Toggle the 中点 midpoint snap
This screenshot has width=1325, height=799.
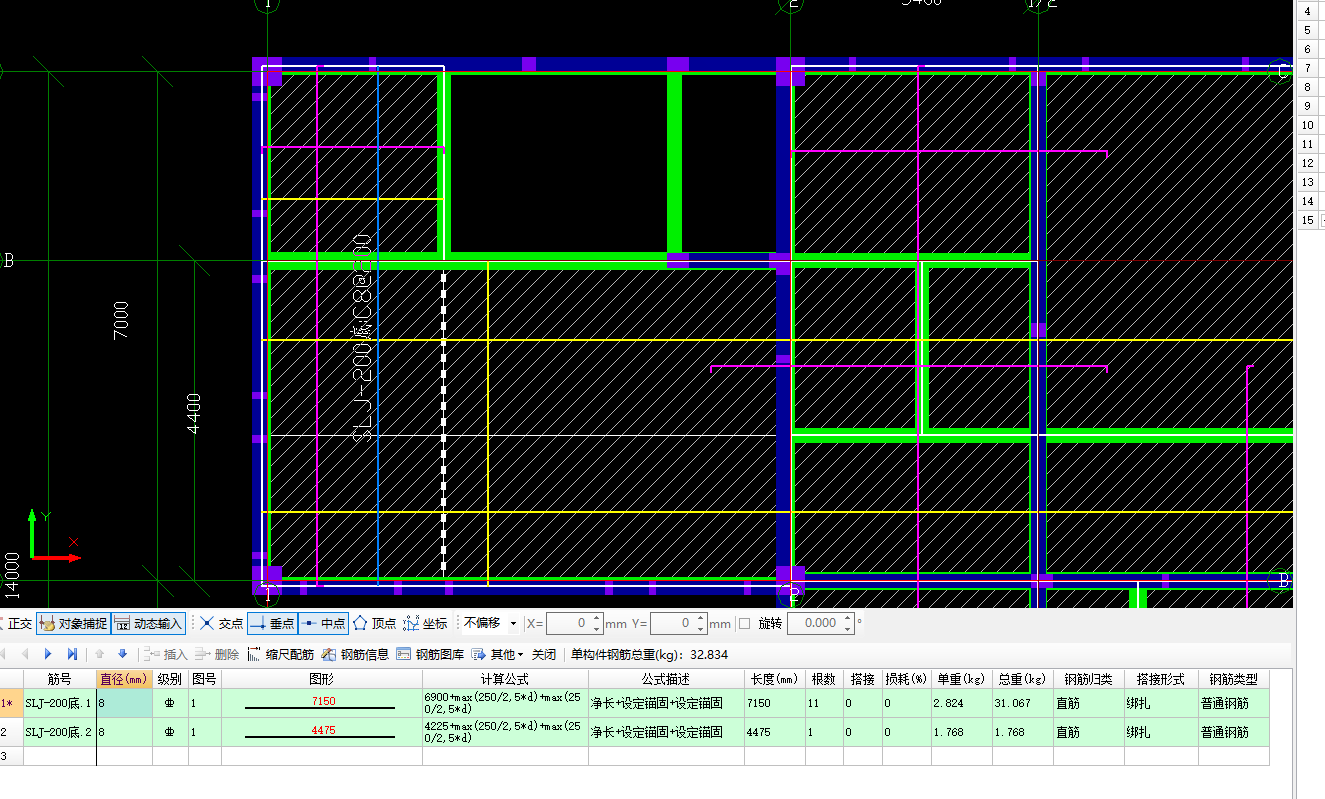click(323, 623)
